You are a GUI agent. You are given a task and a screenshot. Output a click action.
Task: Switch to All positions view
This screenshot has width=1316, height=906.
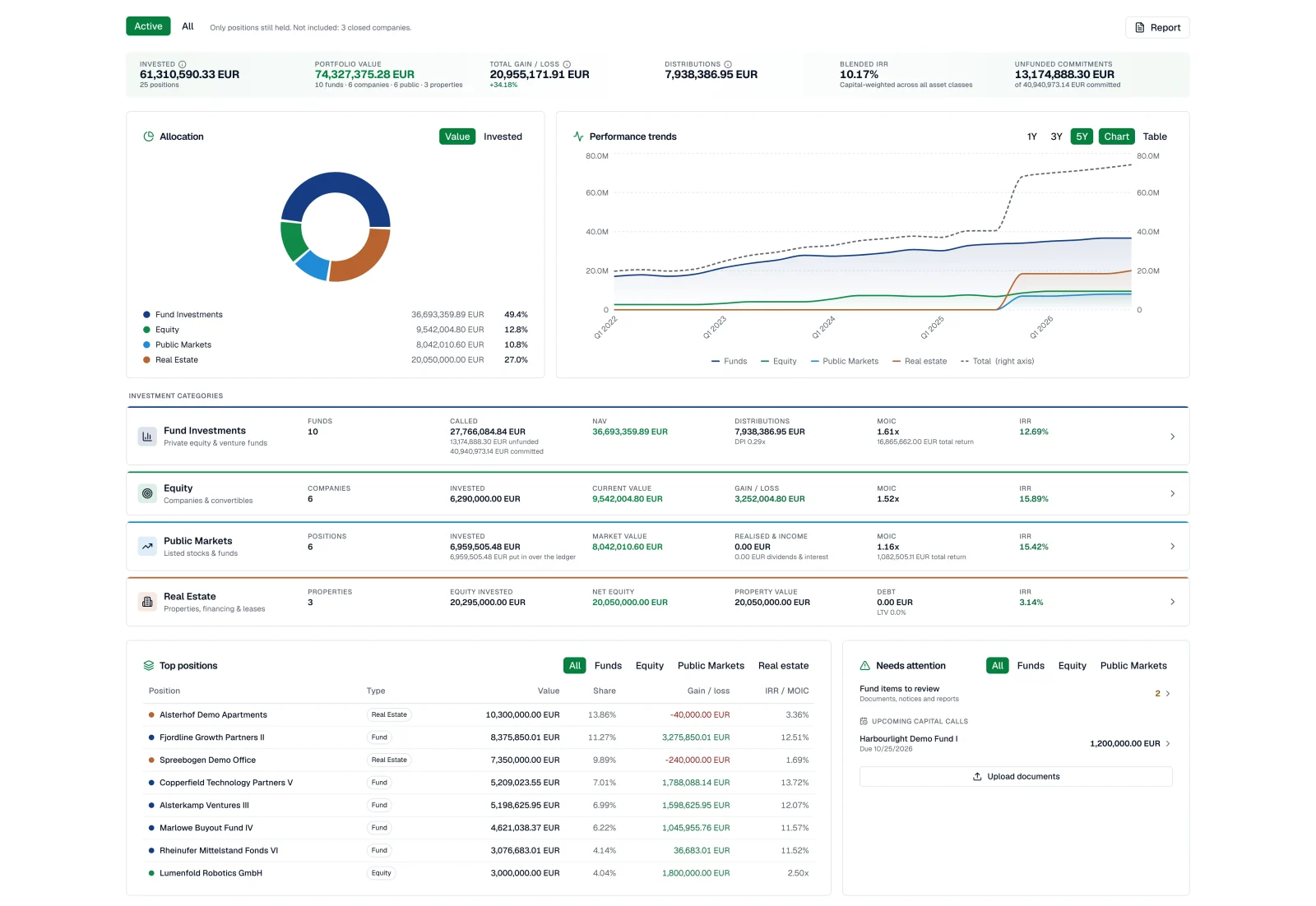coord(188,26)
